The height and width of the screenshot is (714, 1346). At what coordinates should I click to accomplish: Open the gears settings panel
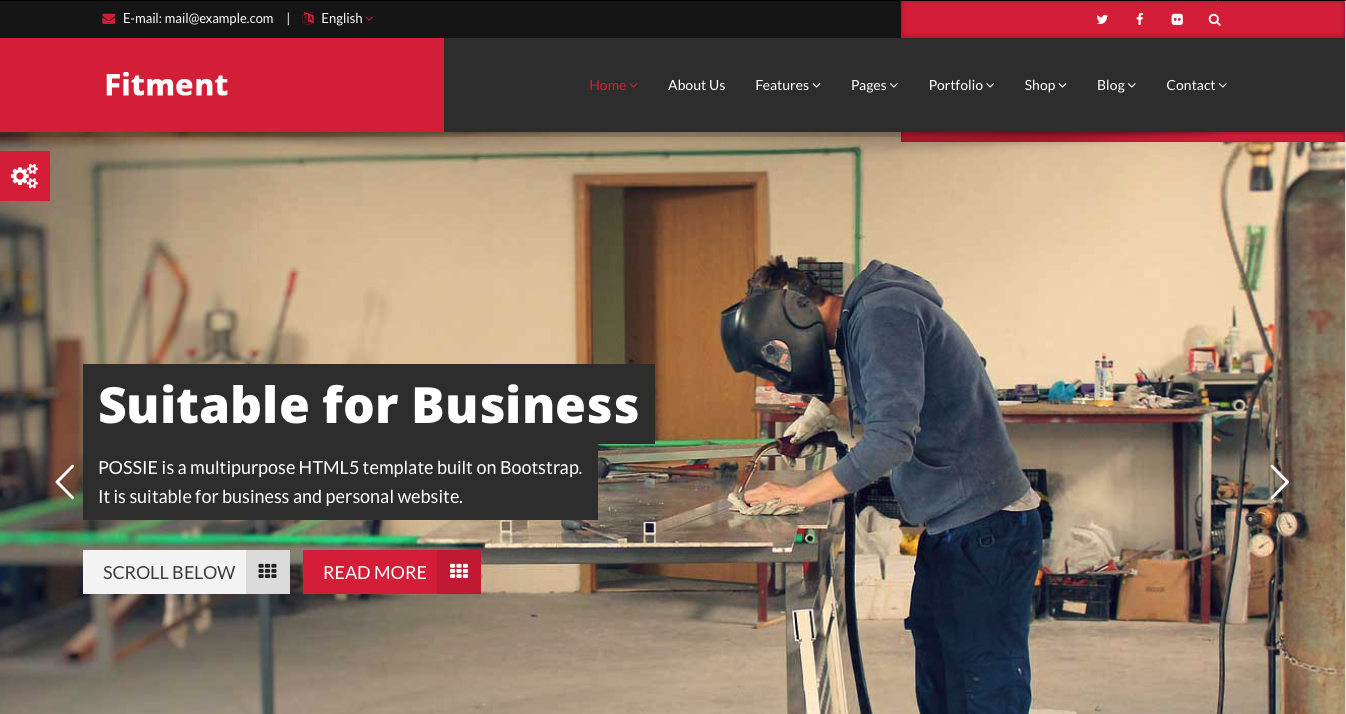[x=24, y=176]
